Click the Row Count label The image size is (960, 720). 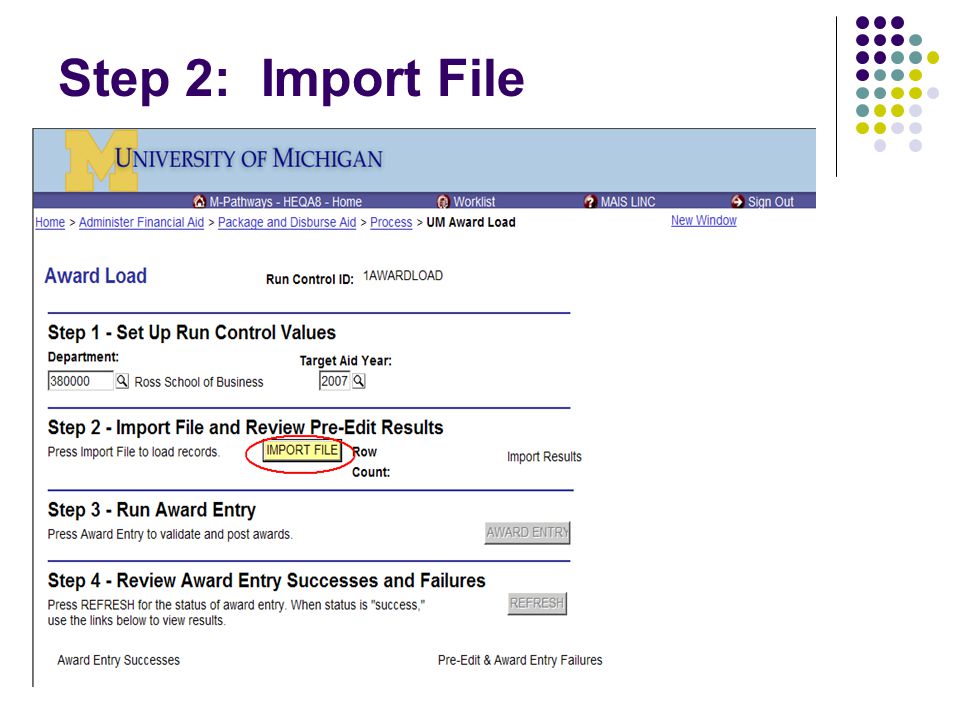point(371,462)
